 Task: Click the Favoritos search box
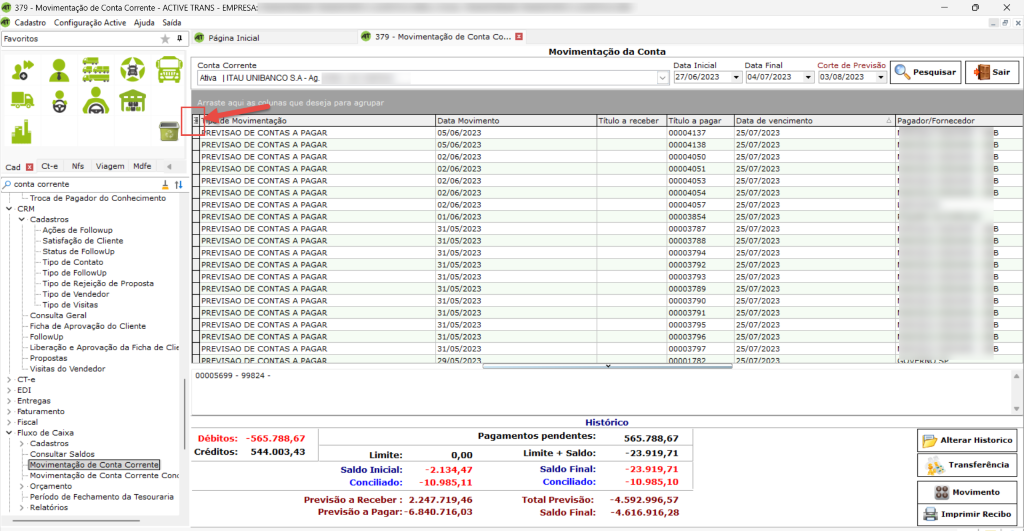coord(78,39)
